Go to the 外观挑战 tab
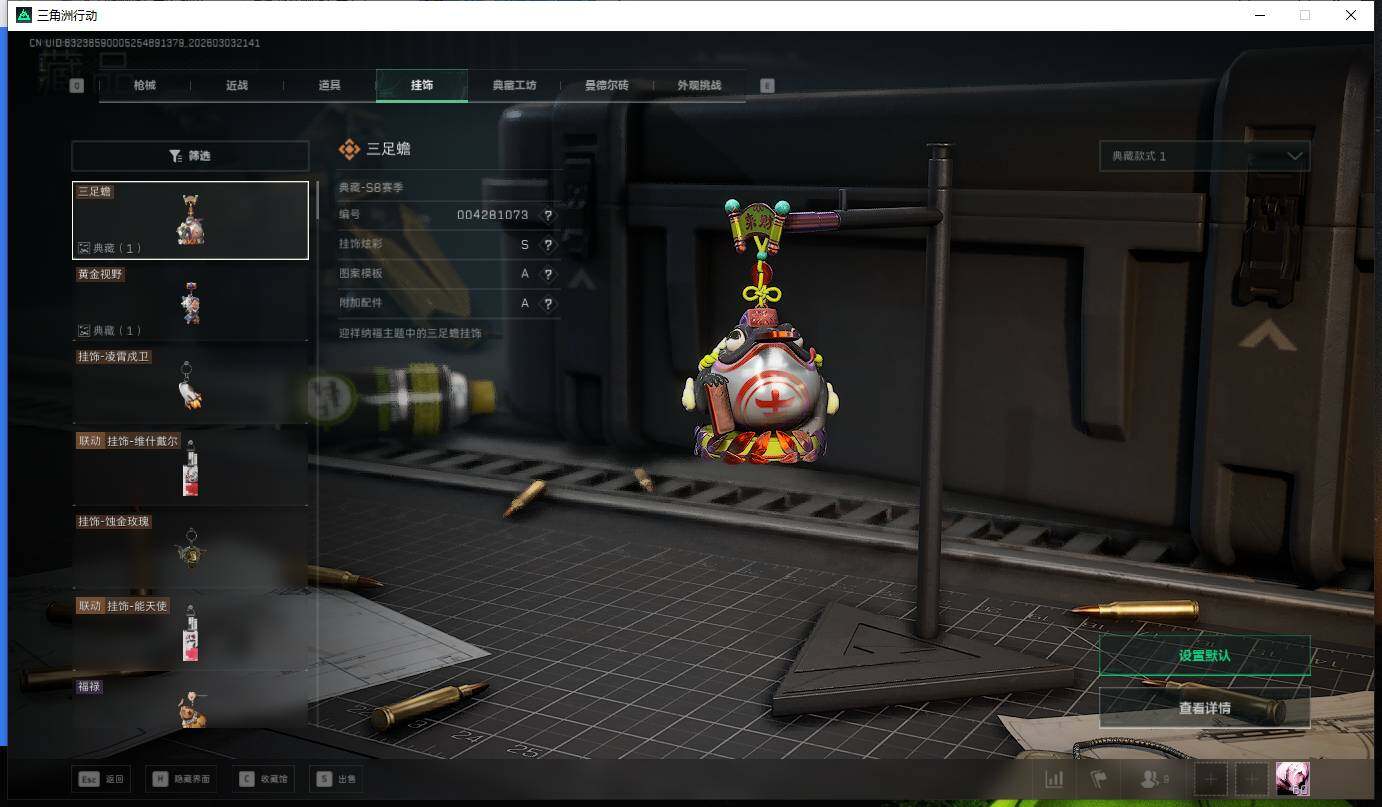1382x807 pixels. coord(699,86)
